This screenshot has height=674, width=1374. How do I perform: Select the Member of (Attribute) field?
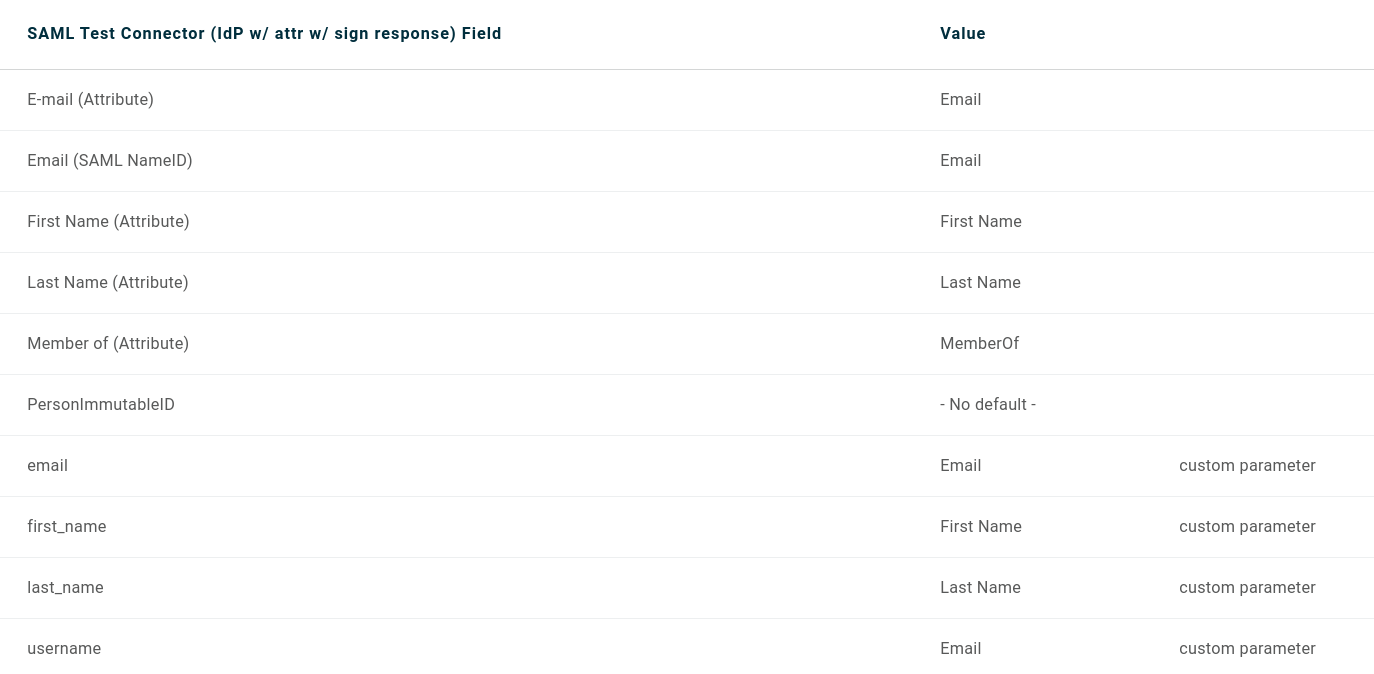point(108,344)
